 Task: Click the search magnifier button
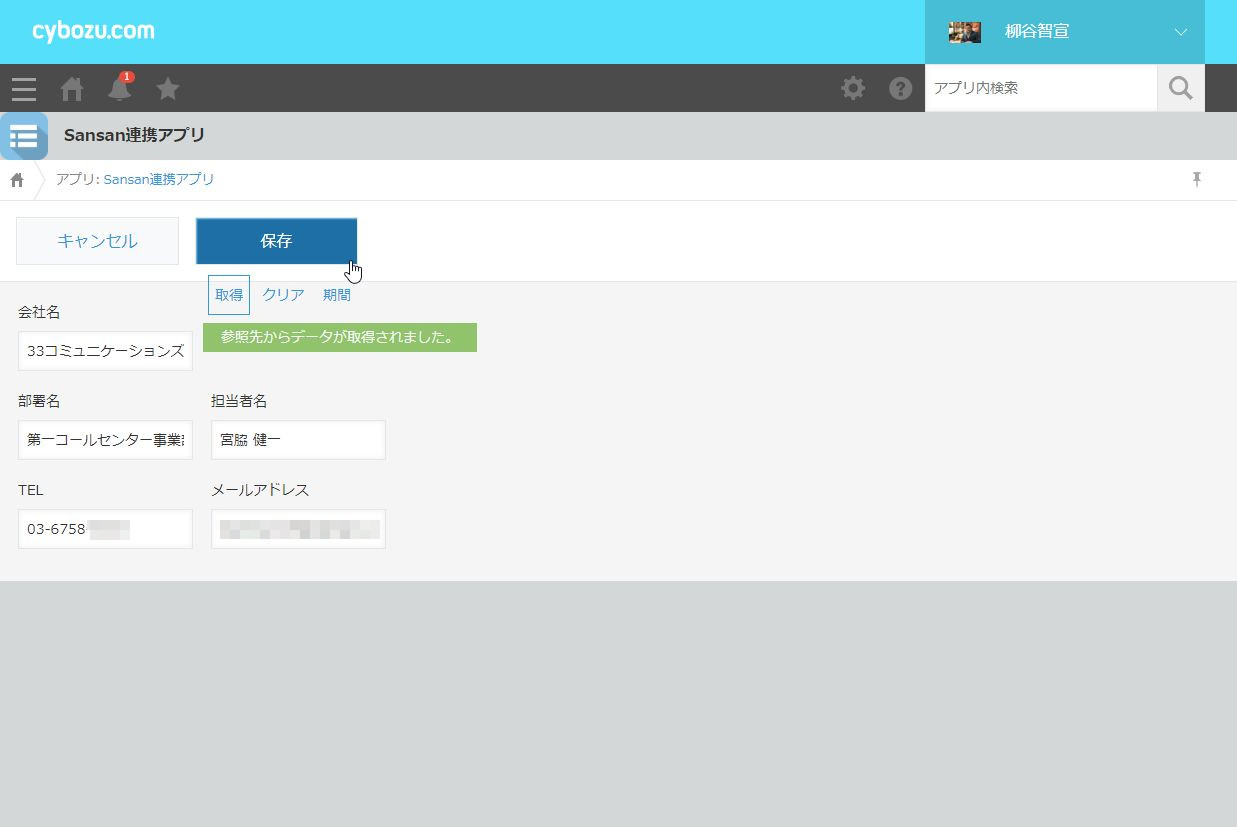point(1181,88)
